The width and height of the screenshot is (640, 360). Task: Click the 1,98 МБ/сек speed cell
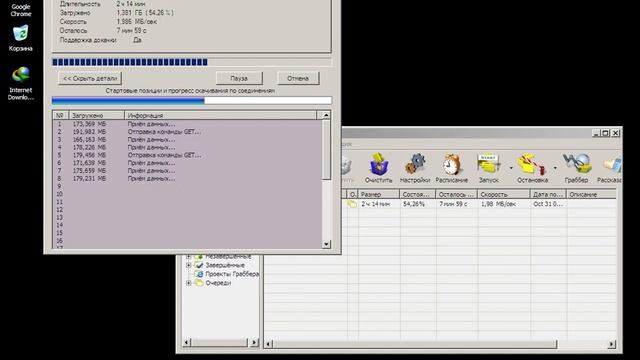(498, 204)
